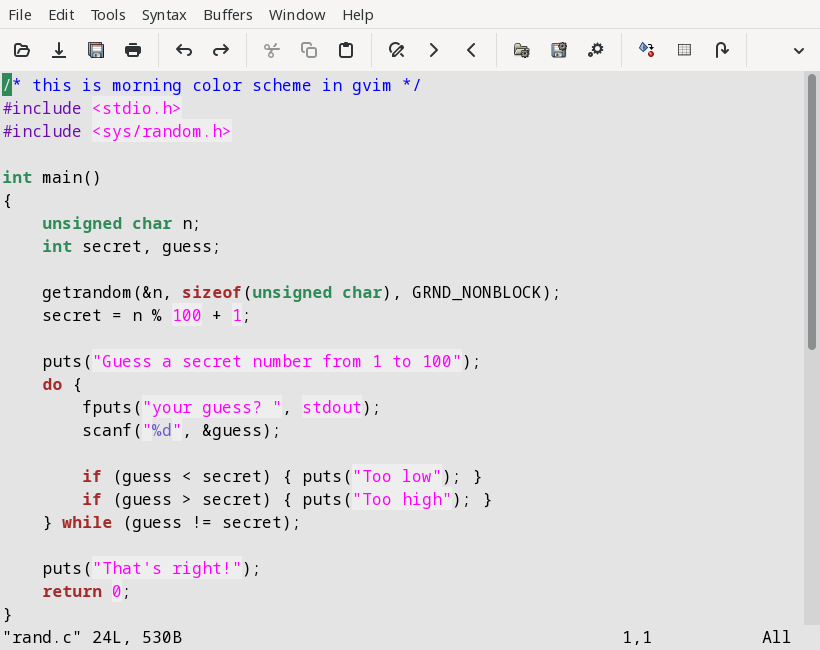
Task: Click on the 'while' keyword
Action: click(x=87, y=522)
